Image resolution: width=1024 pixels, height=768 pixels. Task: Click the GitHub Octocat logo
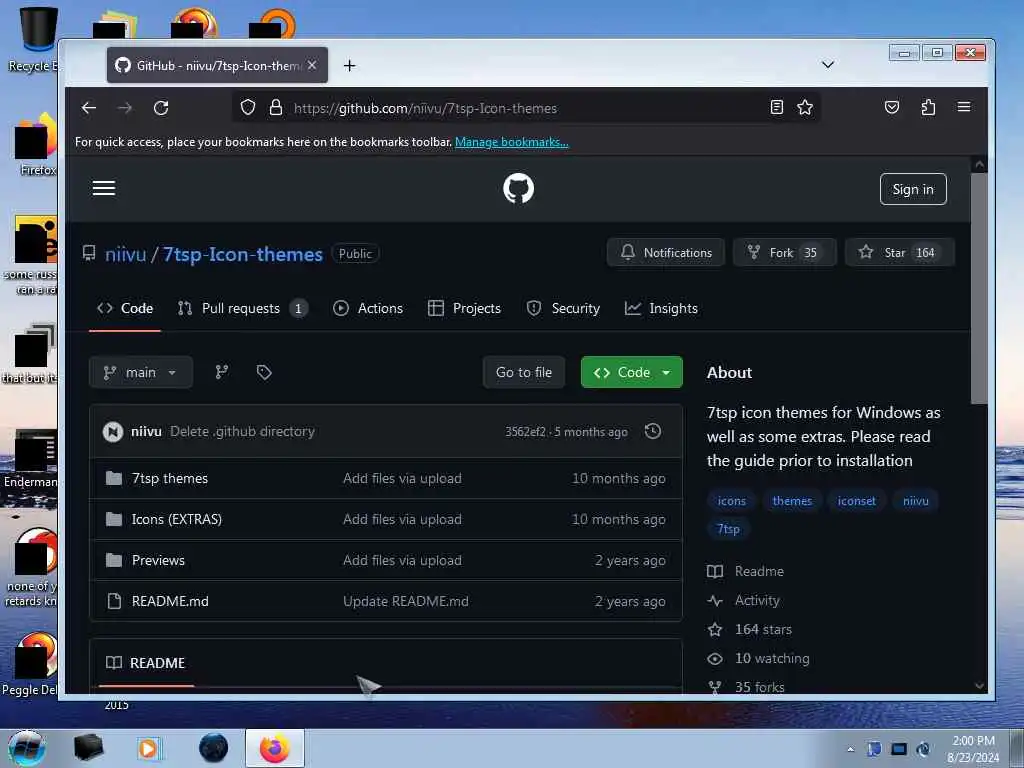(519, 189)
